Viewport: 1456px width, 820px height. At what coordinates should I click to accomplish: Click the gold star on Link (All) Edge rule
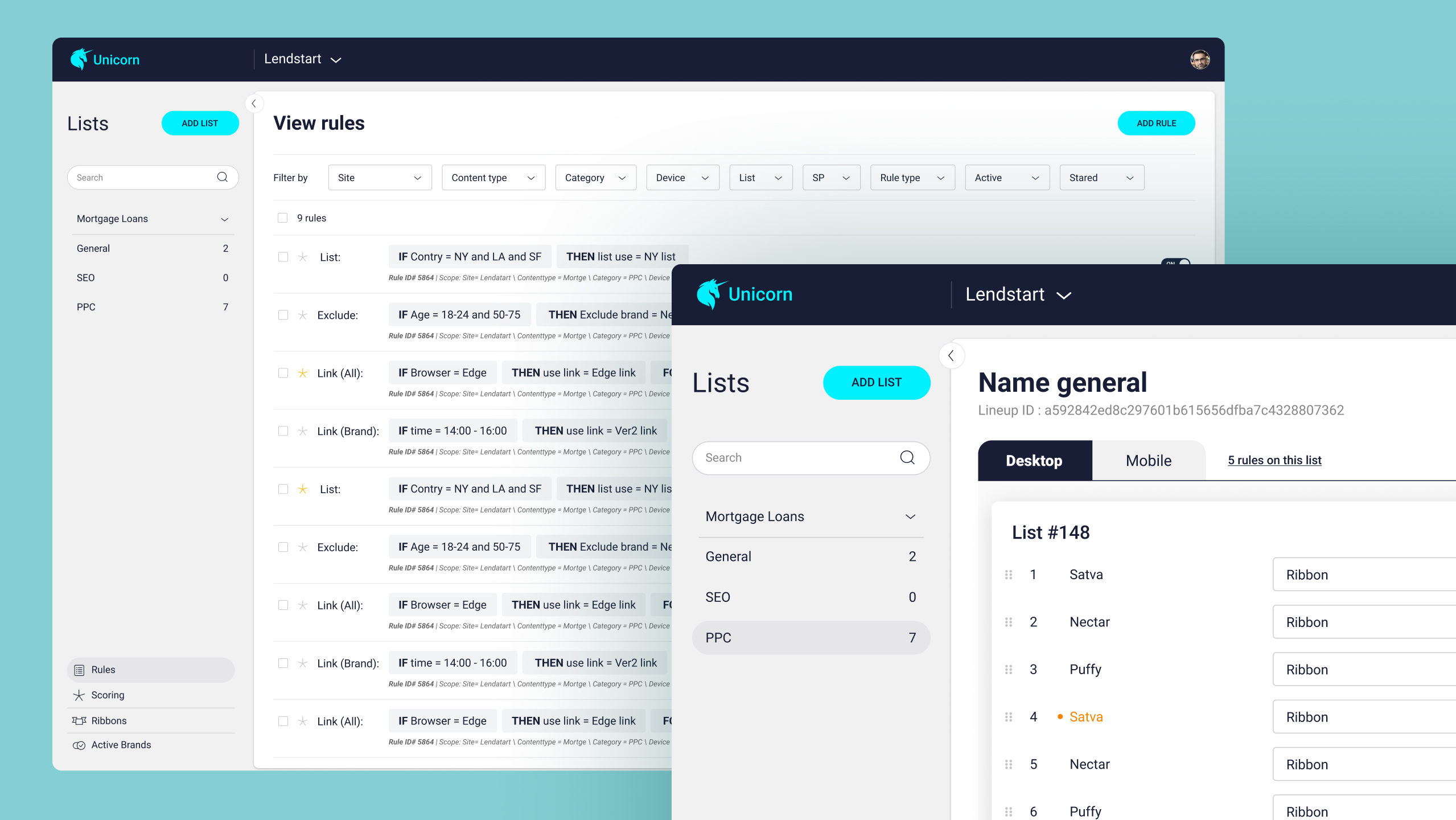[303, 373]
